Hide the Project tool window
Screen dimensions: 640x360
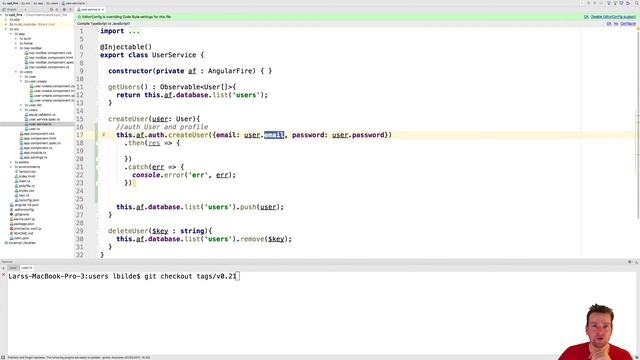[x=70, y=9]
